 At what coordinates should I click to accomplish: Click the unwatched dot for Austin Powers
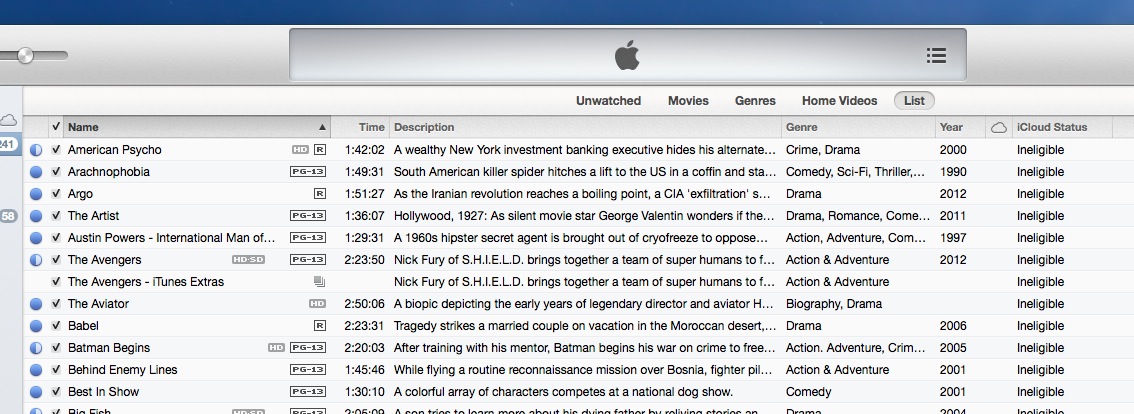[x=36, y=238]
